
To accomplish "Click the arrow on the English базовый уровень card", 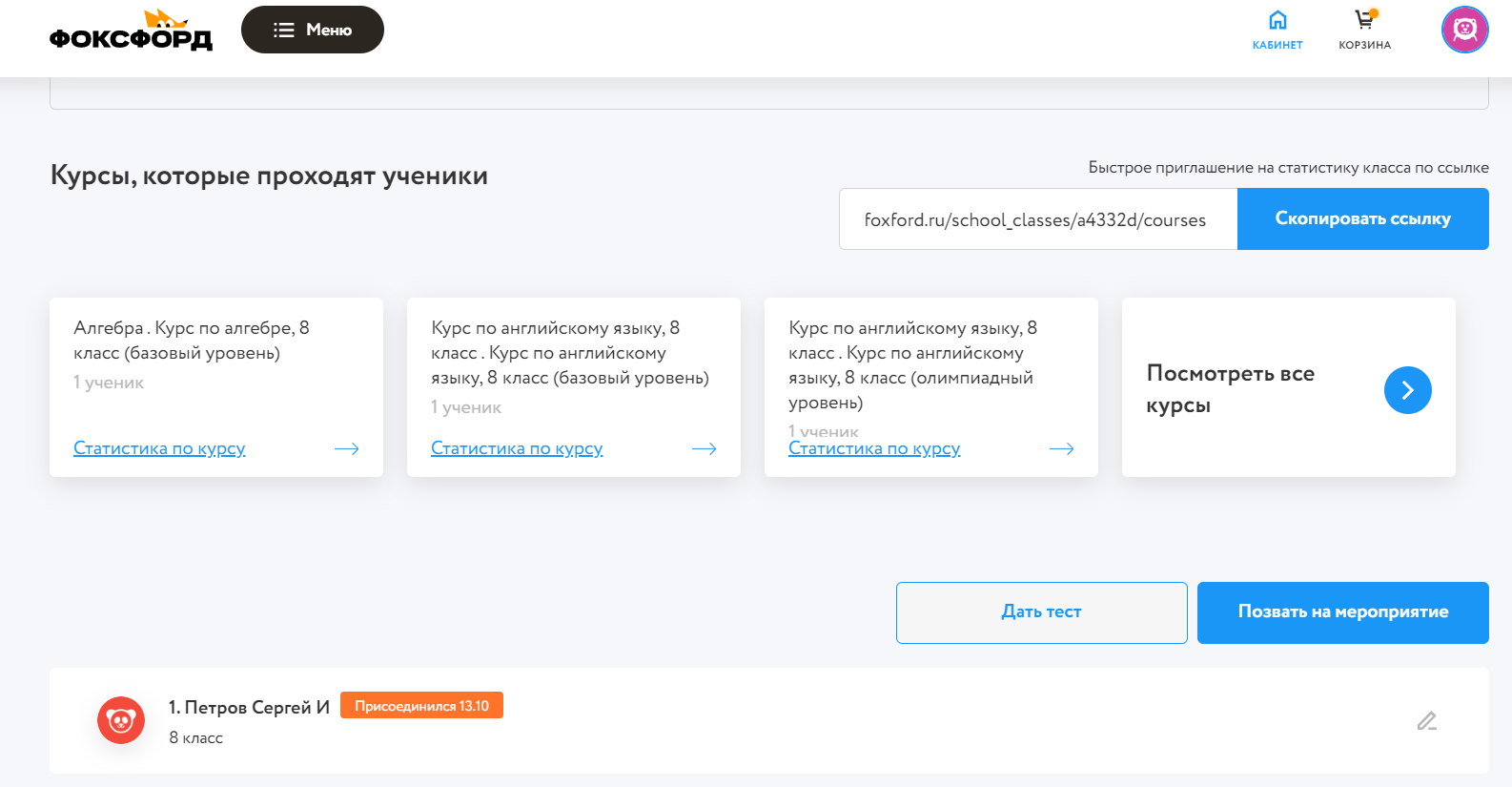I will click(x=705, y=448).
